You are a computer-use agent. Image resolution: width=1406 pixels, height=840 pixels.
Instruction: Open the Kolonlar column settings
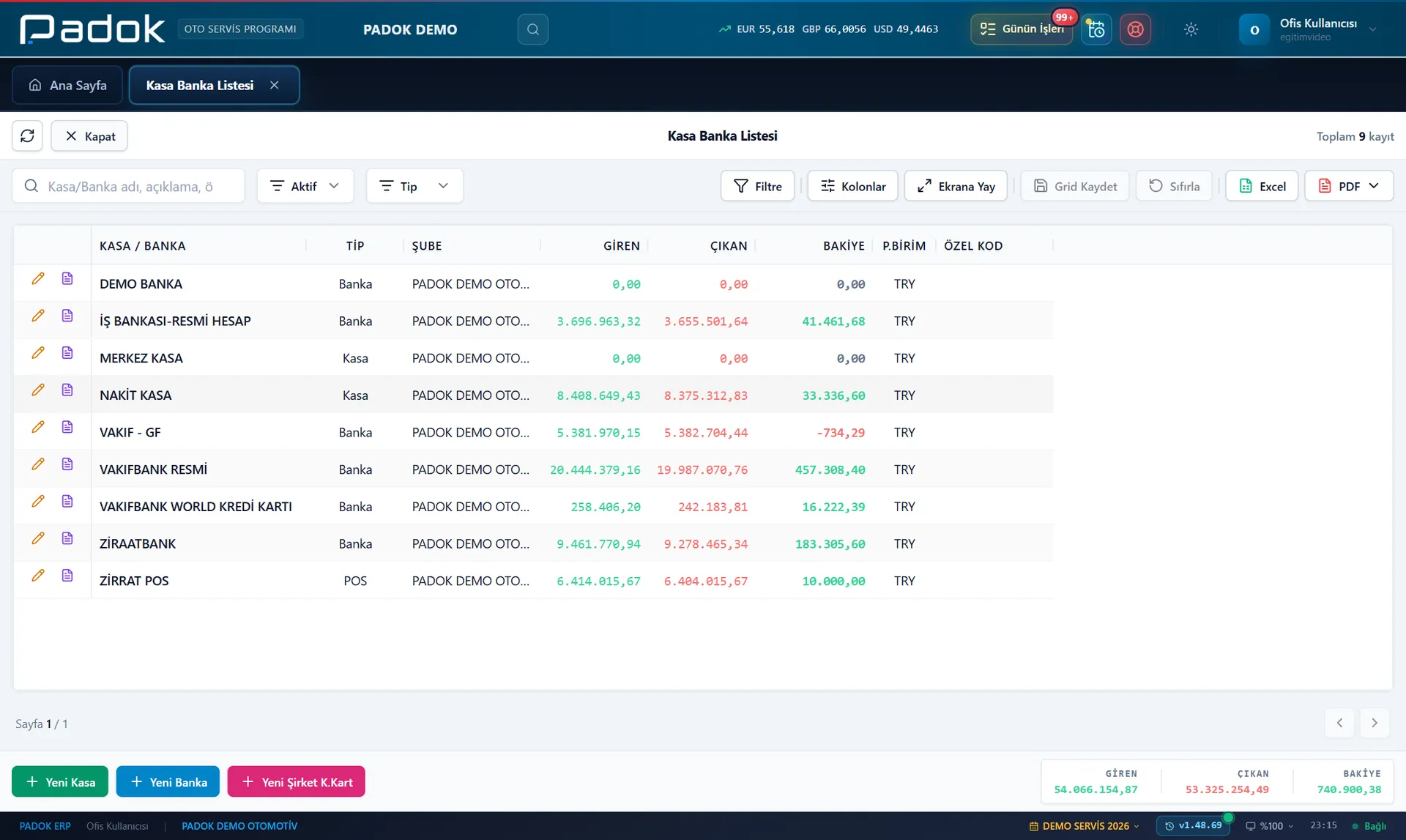(853, 186)
